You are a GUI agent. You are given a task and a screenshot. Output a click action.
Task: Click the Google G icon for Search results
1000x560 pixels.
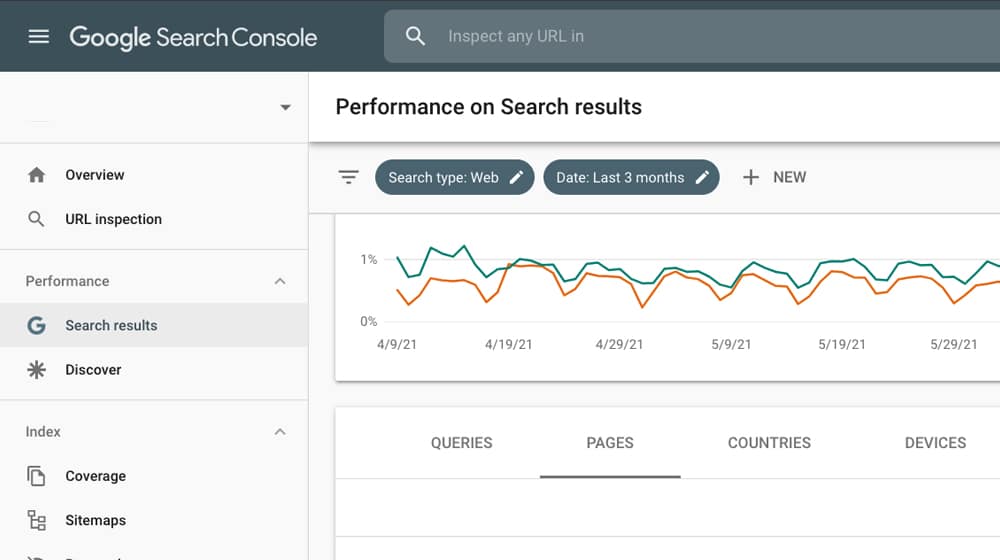36,325
